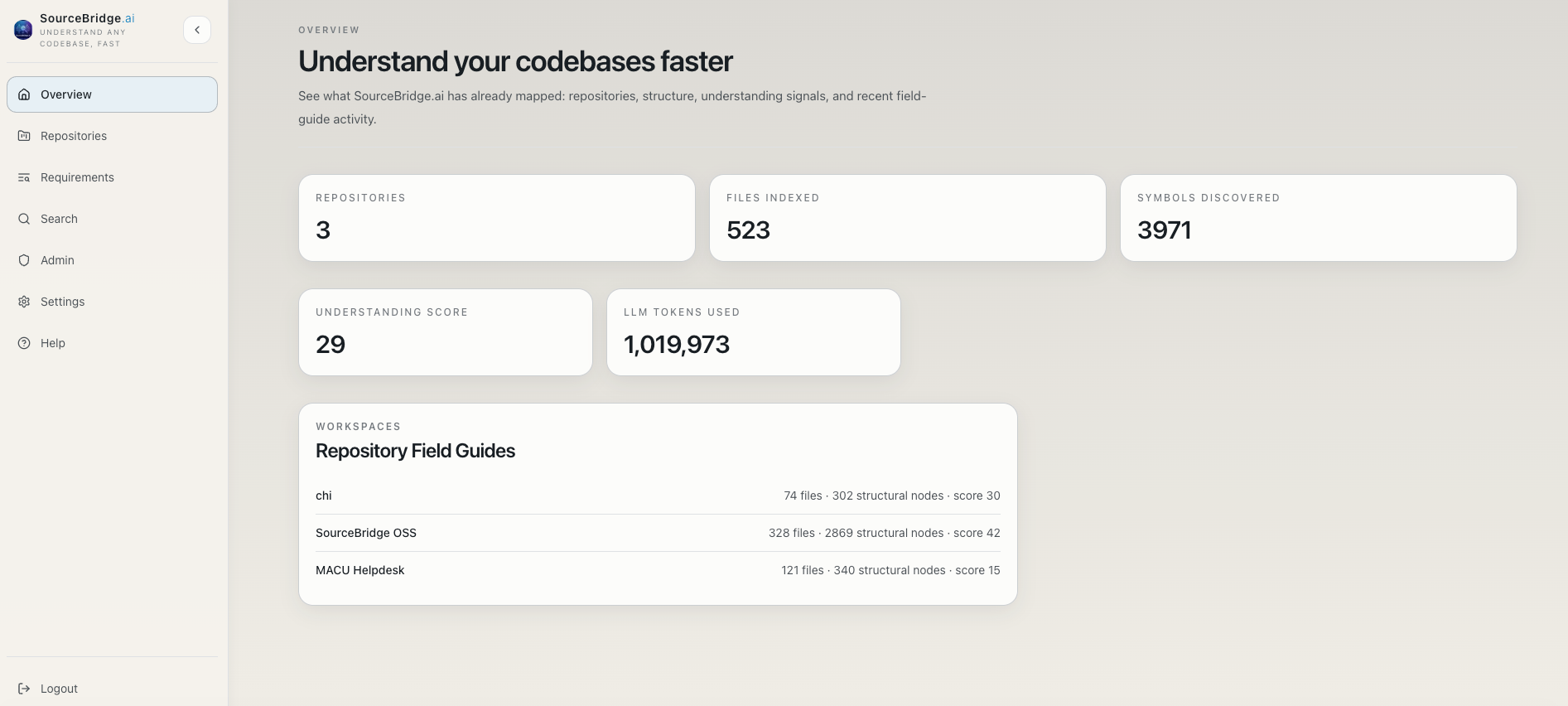Screen dimensions: 1568x706
Task: Open the Admin shield icon
Action: coord(23,260)
